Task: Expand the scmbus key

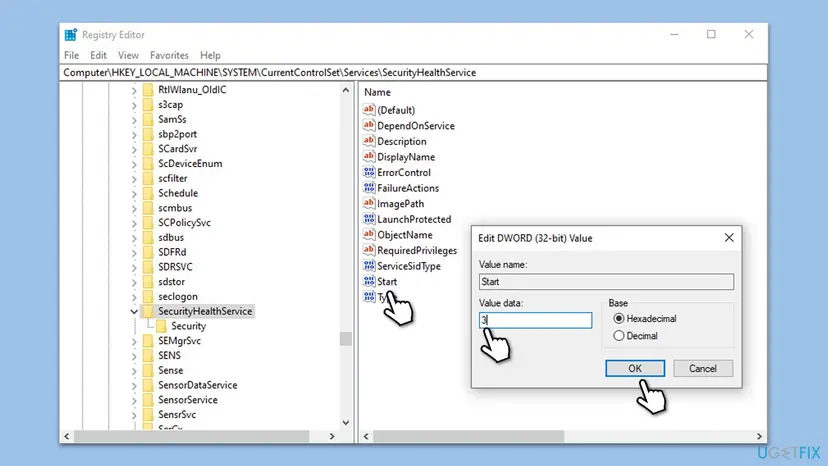Action: point(134,208)
